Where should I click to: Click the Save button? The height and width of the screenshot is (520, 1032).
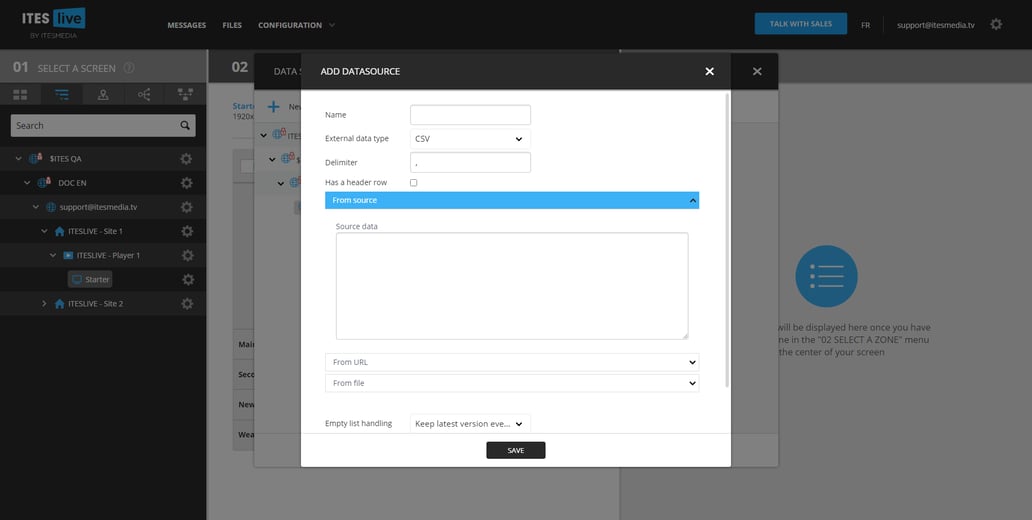515,450
